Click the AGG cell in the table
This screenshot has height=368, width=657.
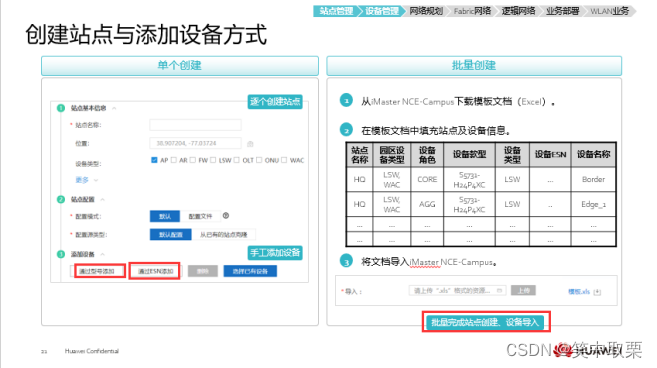coord(427,204)
